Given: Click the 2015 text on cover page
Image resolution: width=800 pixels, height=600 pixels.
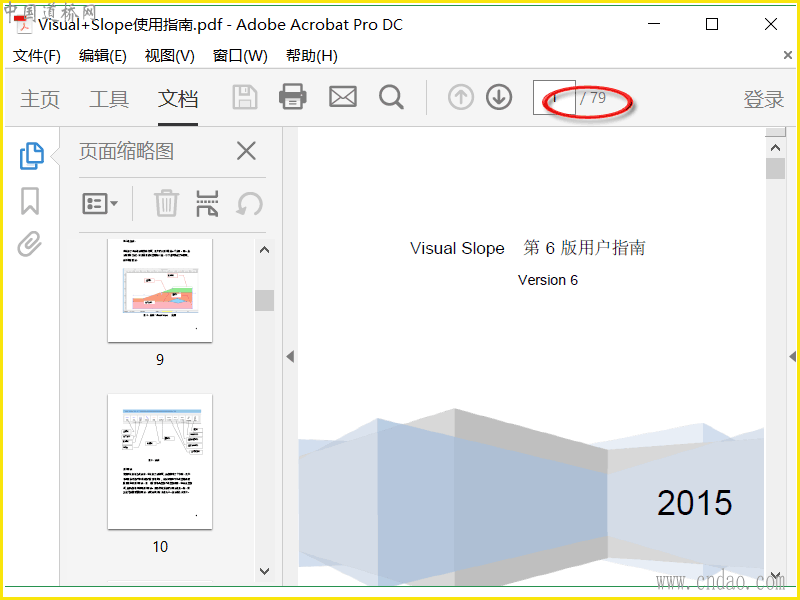Looking at the screenshot, I should click(x=694, y=503).
